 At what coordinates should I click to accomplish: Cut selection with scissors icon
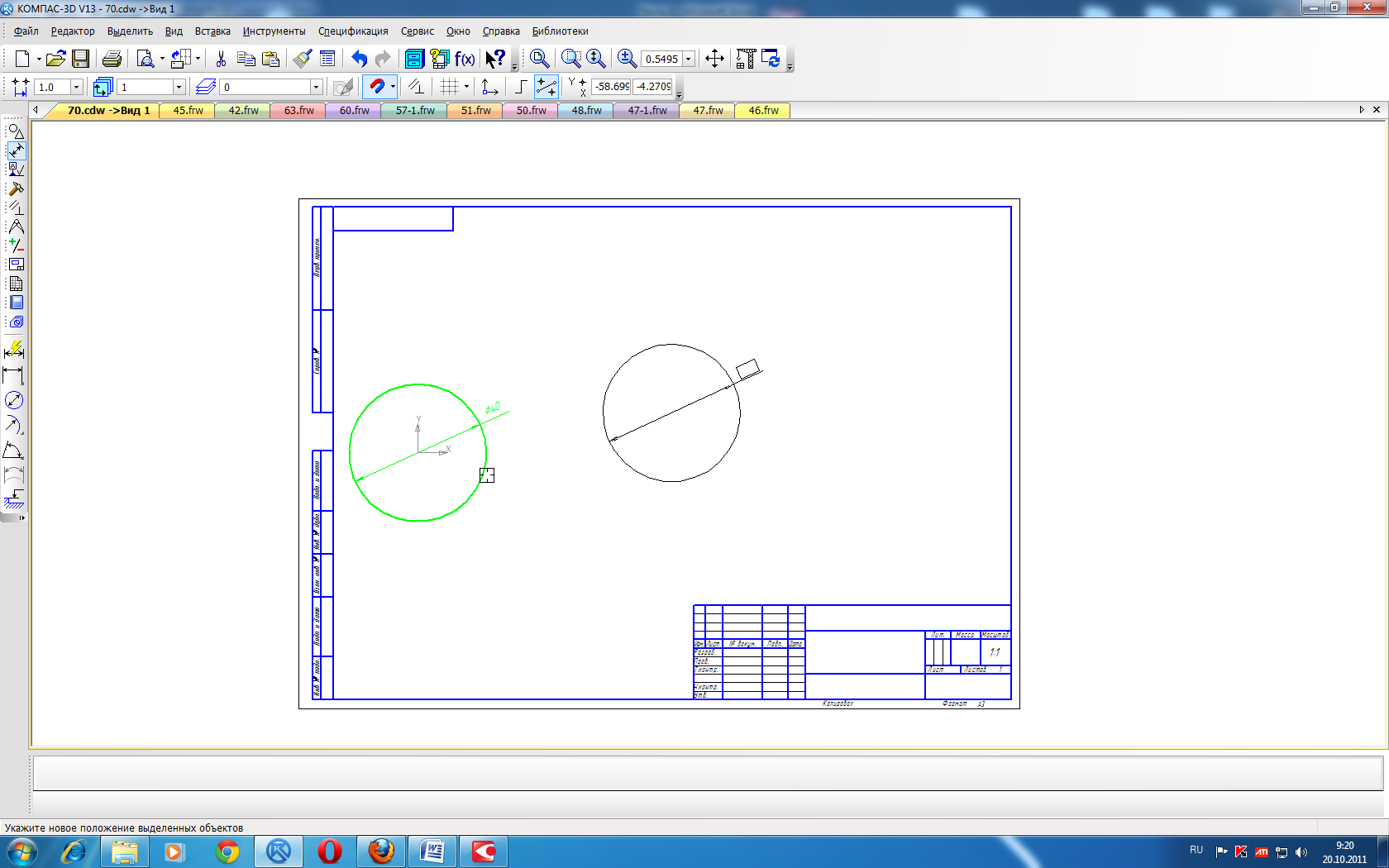click(221, 59)
